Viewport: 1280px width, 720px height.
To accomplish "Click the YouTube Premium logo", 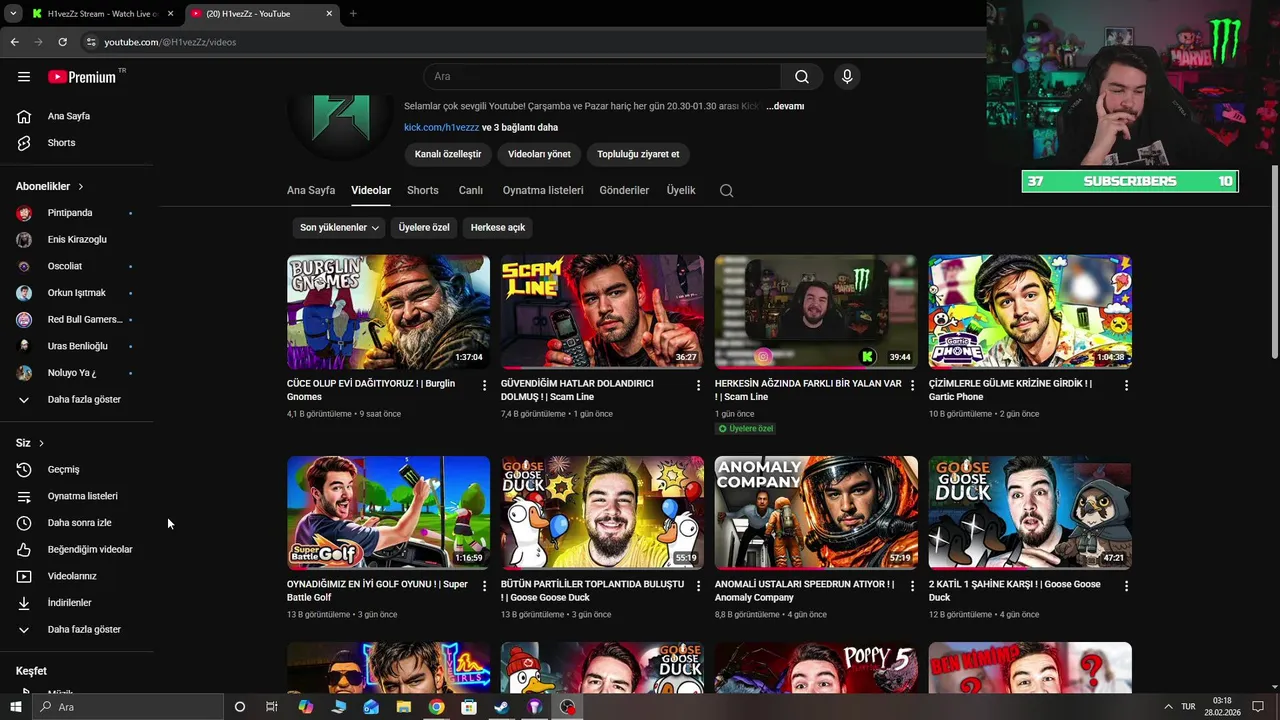I will point(82,77).
